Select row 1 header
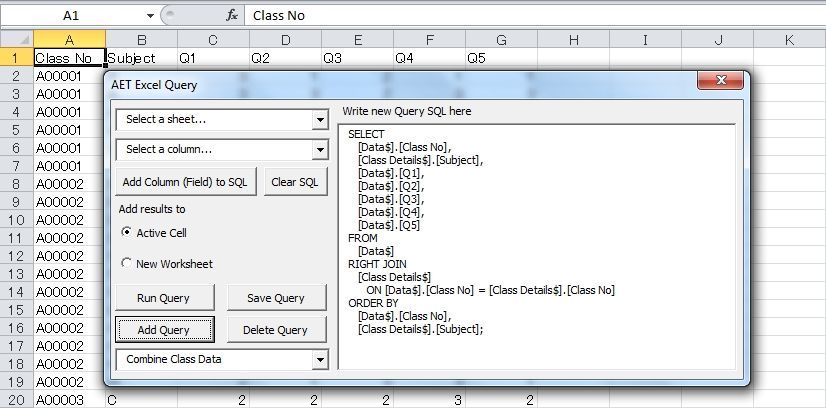This screenshot has width=826, height=408. pyautogui.click(x=16, y=58)
